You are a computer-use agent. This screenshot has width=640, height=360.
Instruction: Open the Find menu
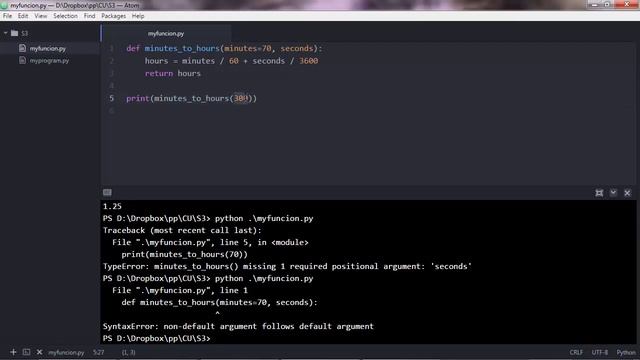89,16
